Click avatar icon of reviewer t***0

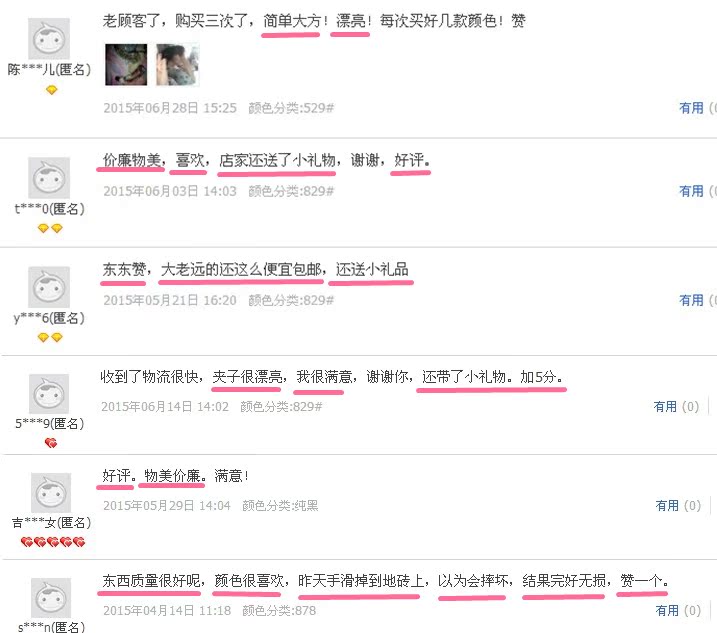tap(49, 177)
